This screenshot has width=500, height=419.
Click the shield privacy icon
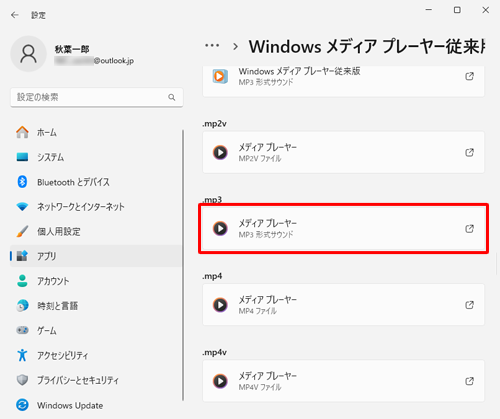point(22,380)
